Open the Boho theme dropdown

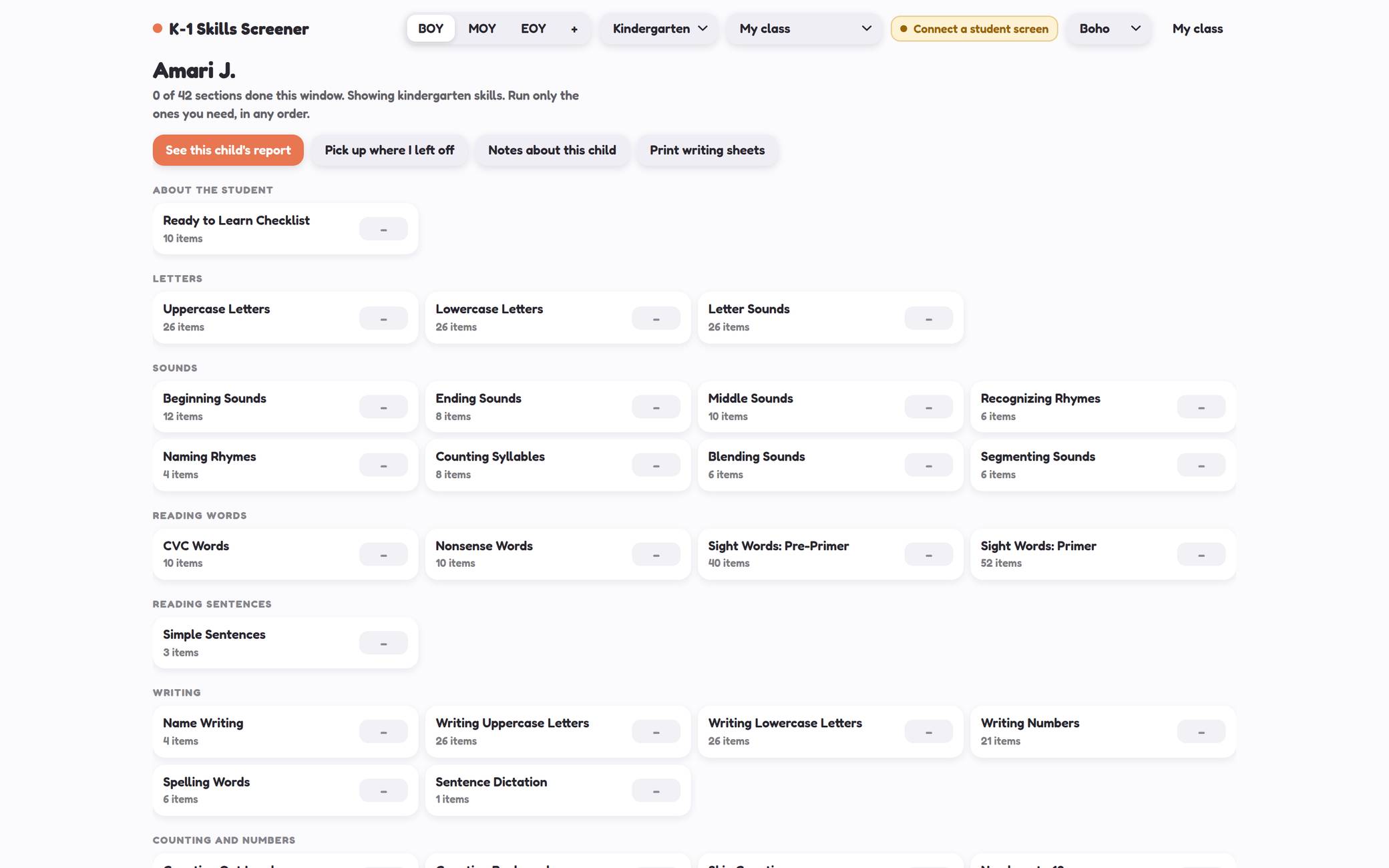(x=1109, y=29)
